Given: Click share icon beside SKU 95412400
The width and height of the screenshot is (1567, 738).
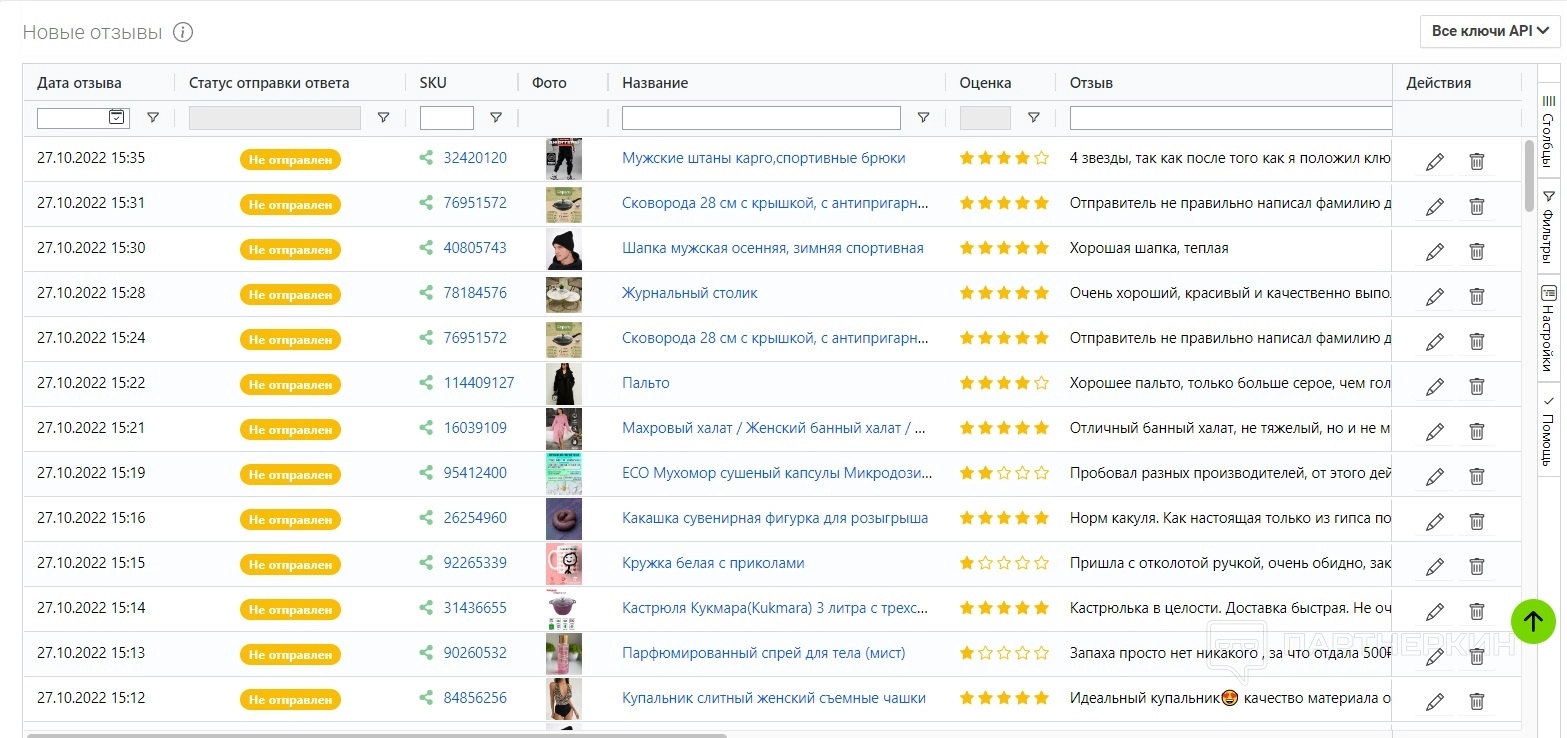Looking at the screenshot, I should click(427, 473).
